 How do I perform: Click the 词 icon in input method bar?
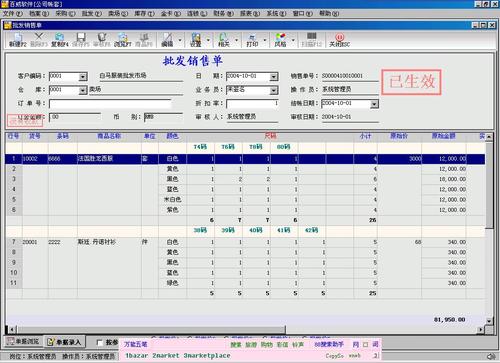[375, 344]
